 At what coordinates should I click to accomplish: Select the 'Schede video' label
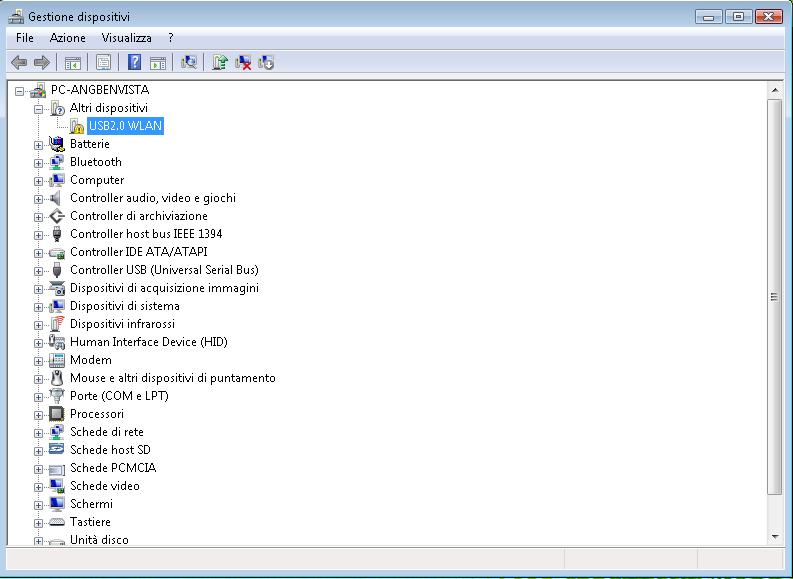[x=105, y=486]
